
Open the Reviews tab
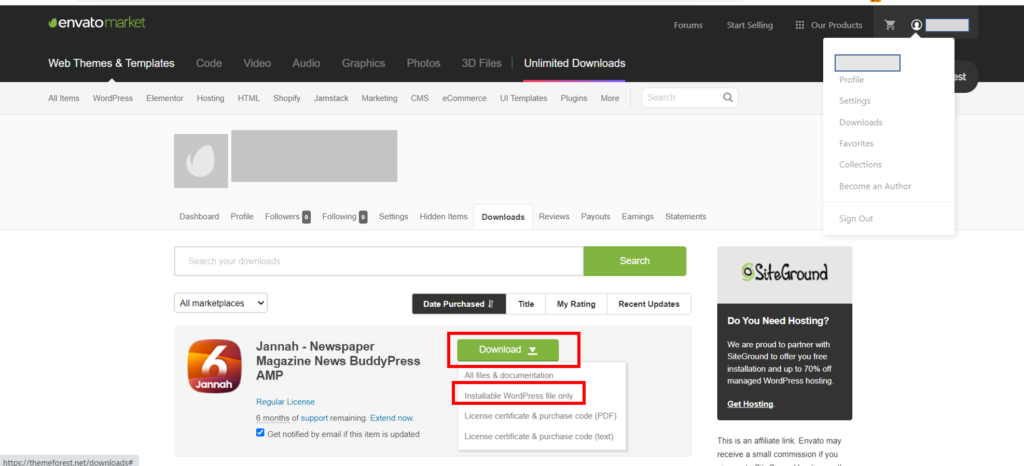point(554,217)
